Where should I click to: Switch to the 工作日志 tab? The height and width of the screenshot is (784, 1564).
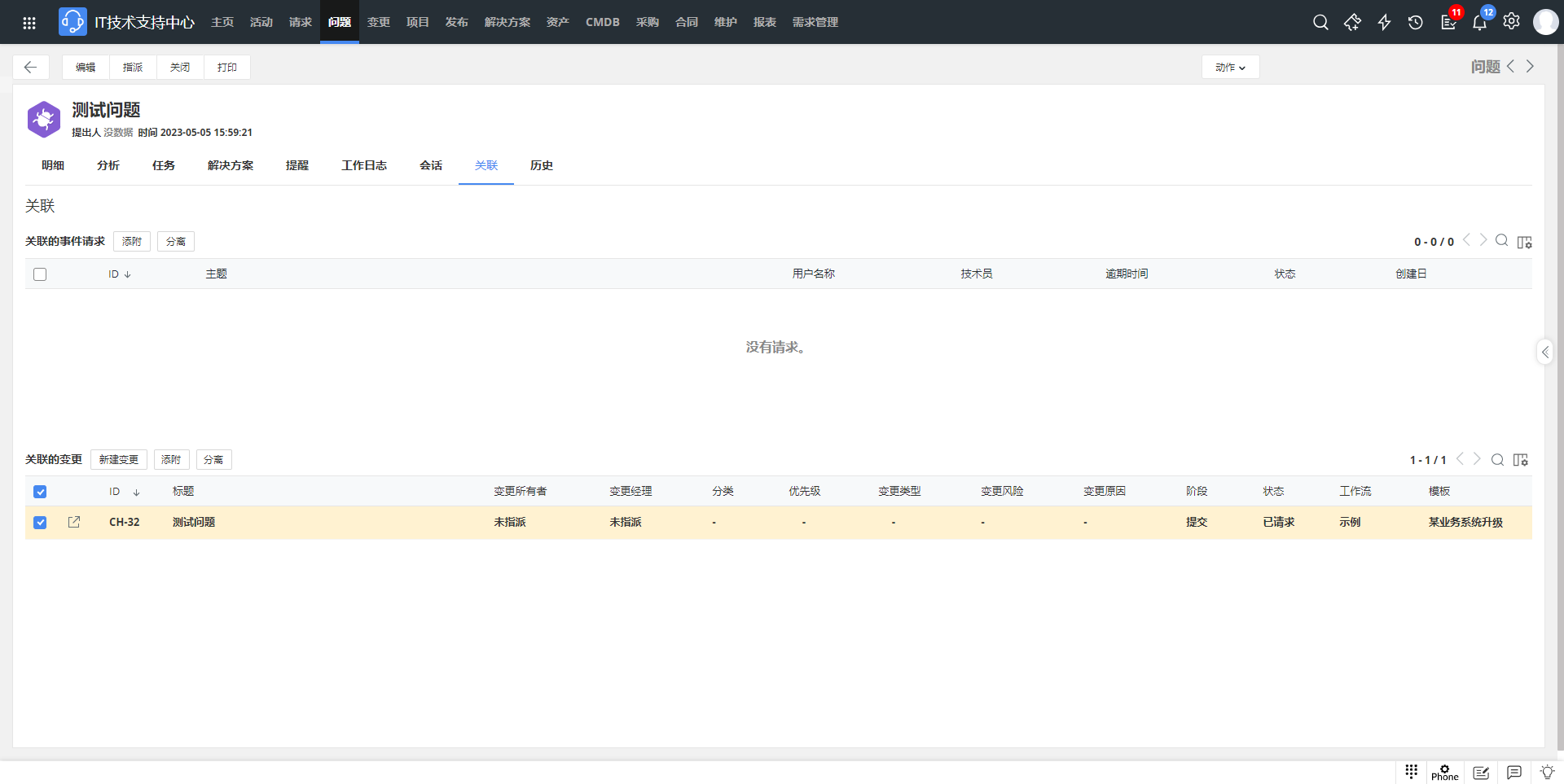(x=364, y=165)
